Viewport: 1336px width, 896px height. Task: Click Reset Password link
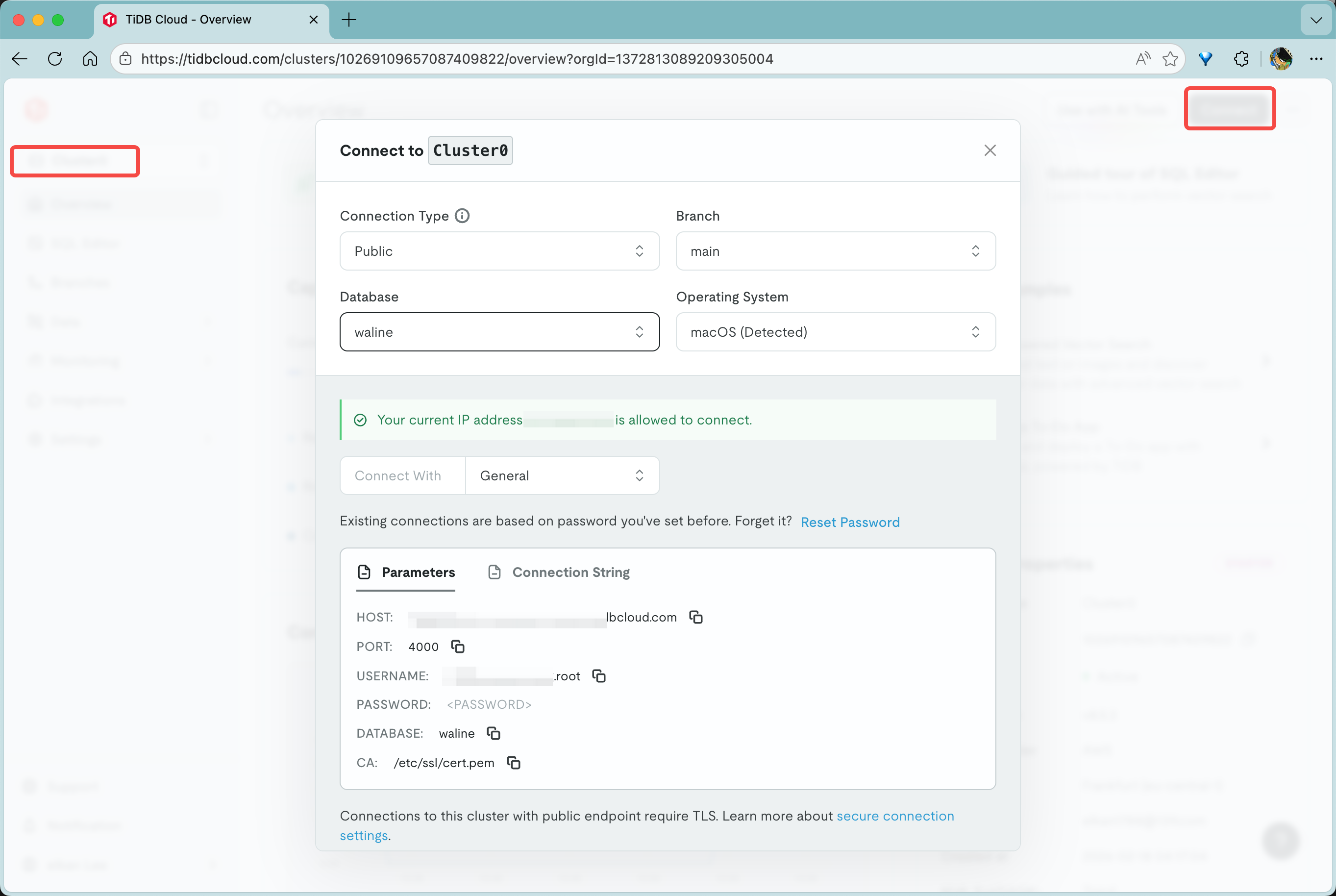click(x=849, y=522)
